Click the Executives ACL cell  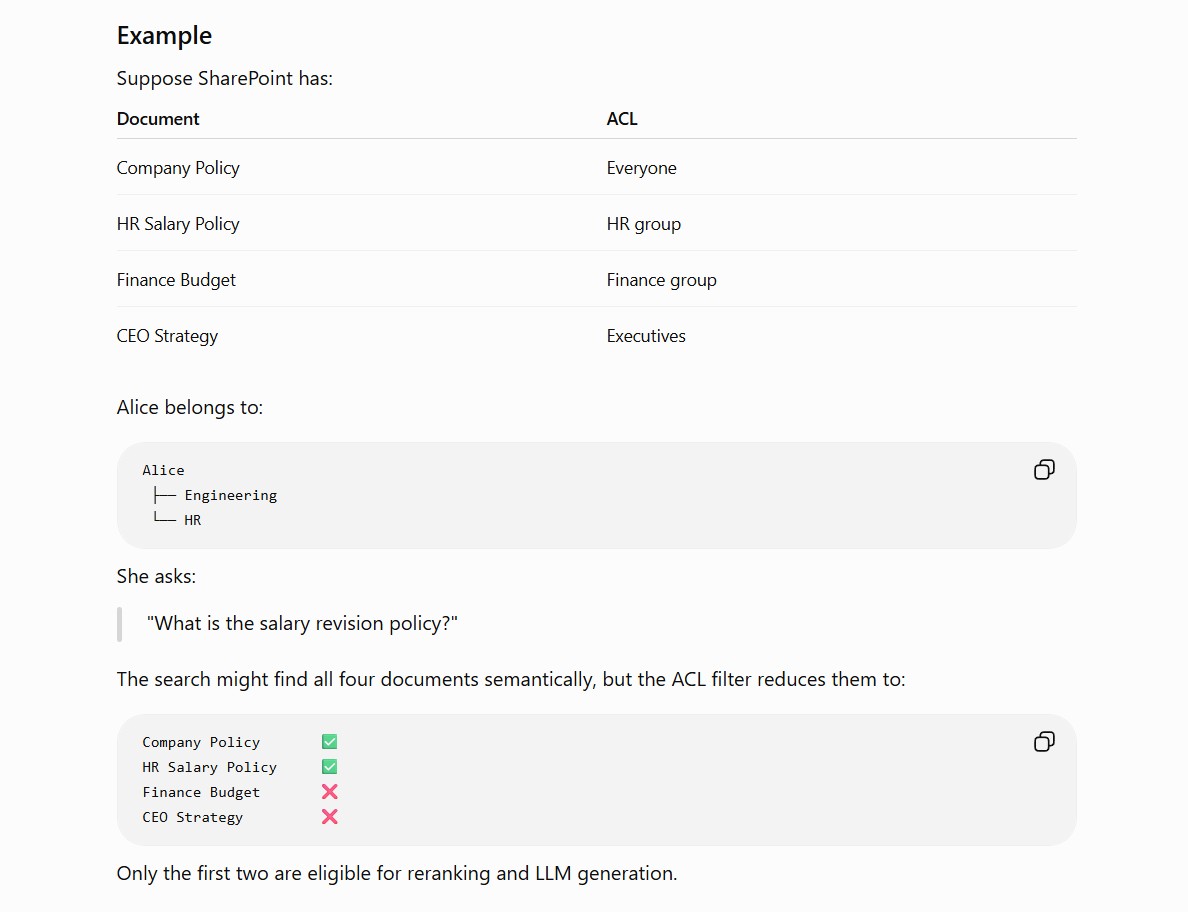click(646, 336)
